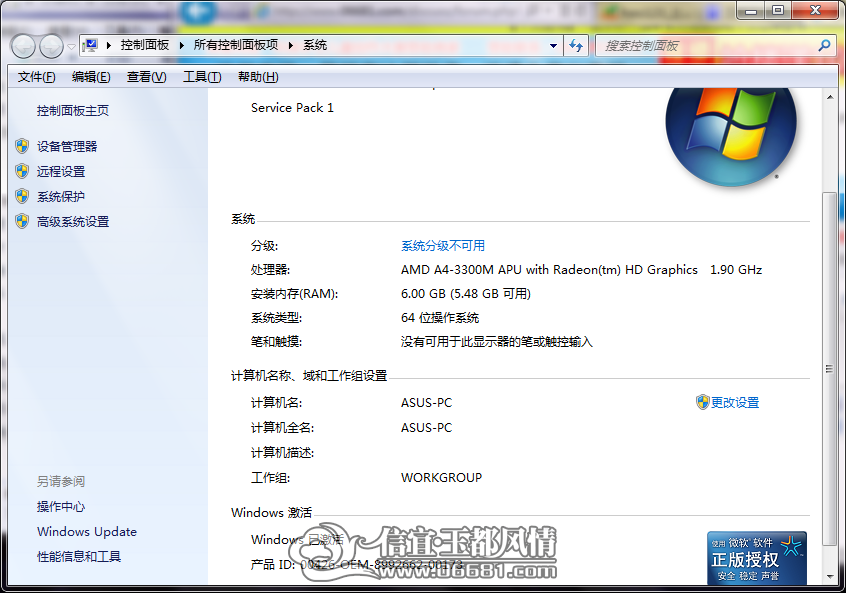Open recent pages dropdown beside navigation arrows

pyautogui.click(x=71, y=47)
